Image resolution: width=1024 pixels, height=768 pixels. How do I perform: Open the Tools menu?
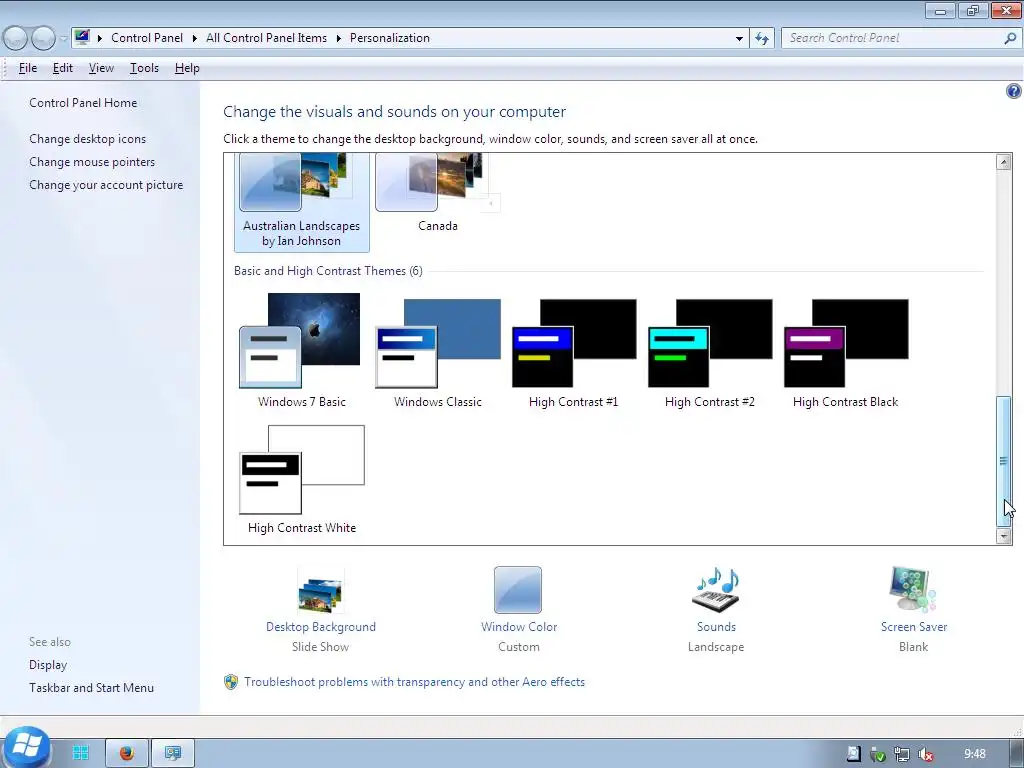tap(144, 68)
